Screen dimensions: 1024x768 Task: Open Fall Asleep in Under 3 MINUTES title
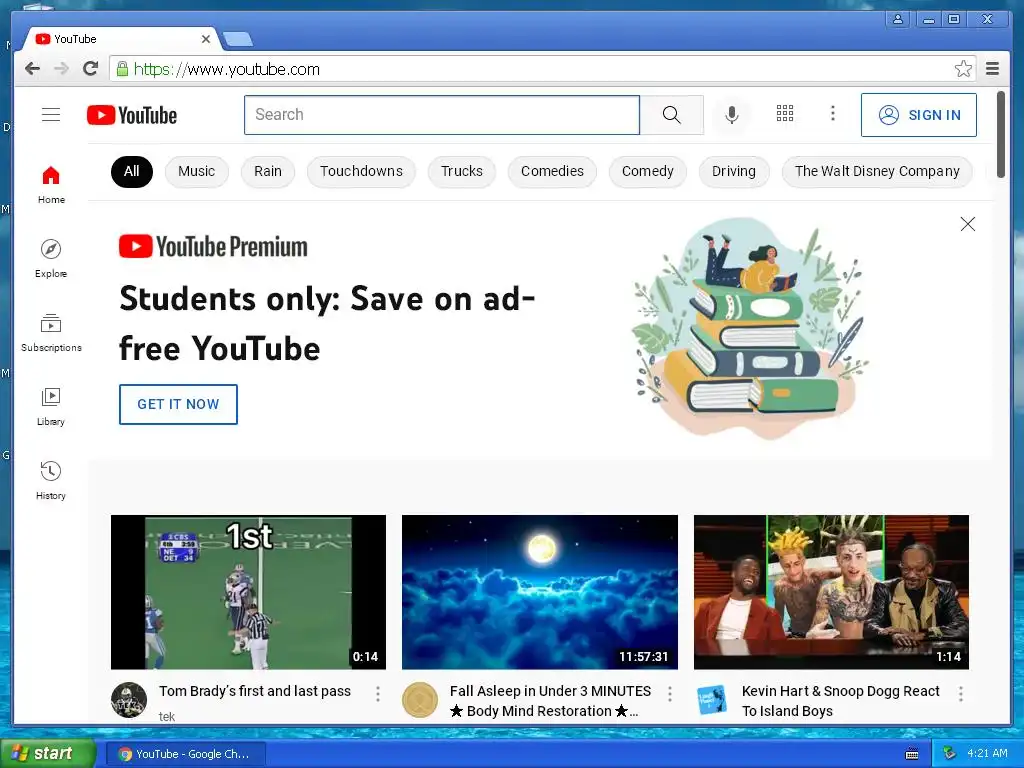(x=550, y=701)
